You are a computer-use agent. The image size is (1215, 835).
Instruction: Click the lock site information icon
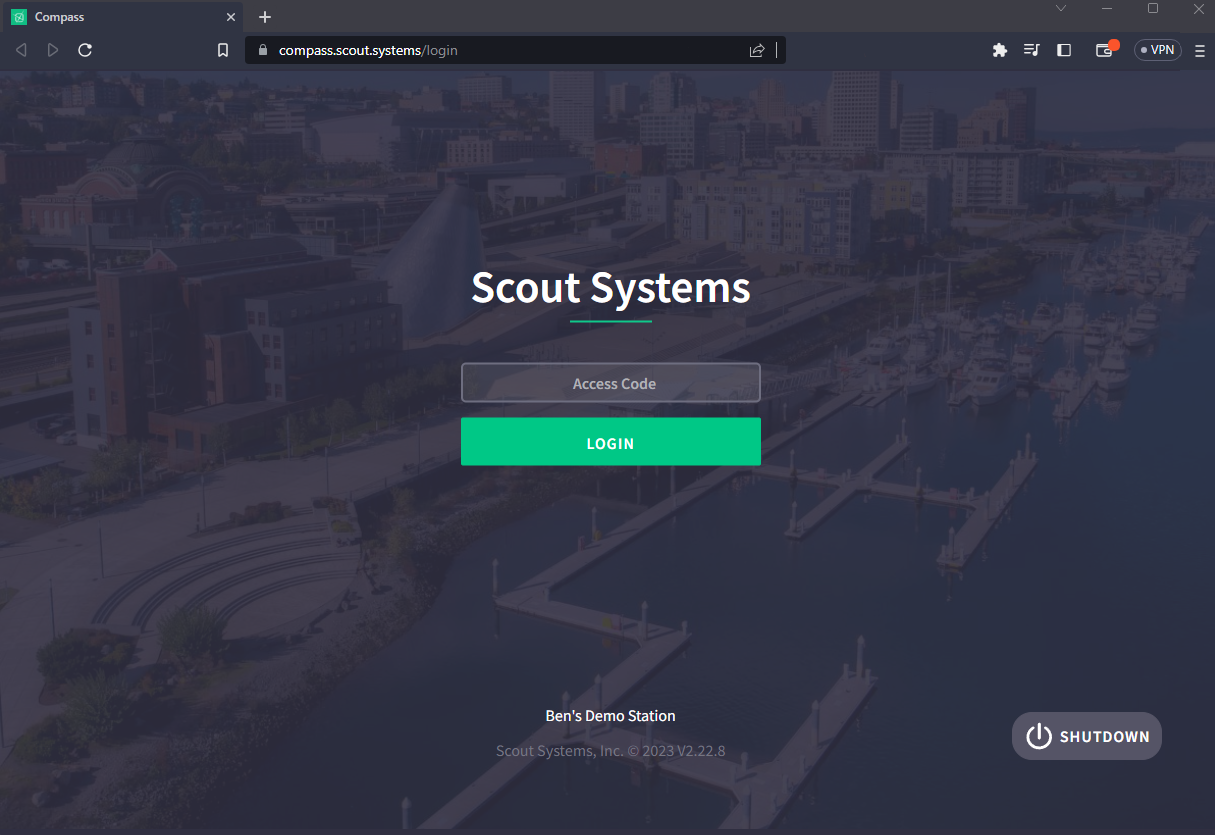click(x=263, y=50)
